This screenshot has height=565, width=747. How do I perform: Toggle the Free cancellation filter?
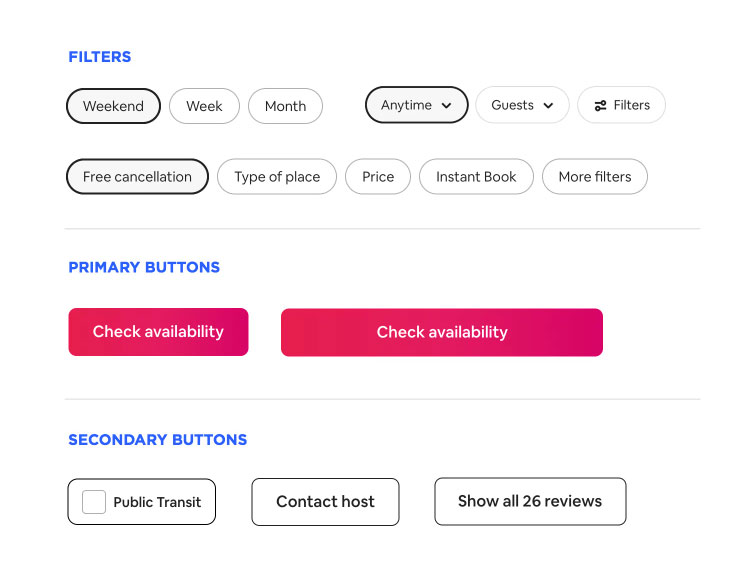(x=137, y=177)
